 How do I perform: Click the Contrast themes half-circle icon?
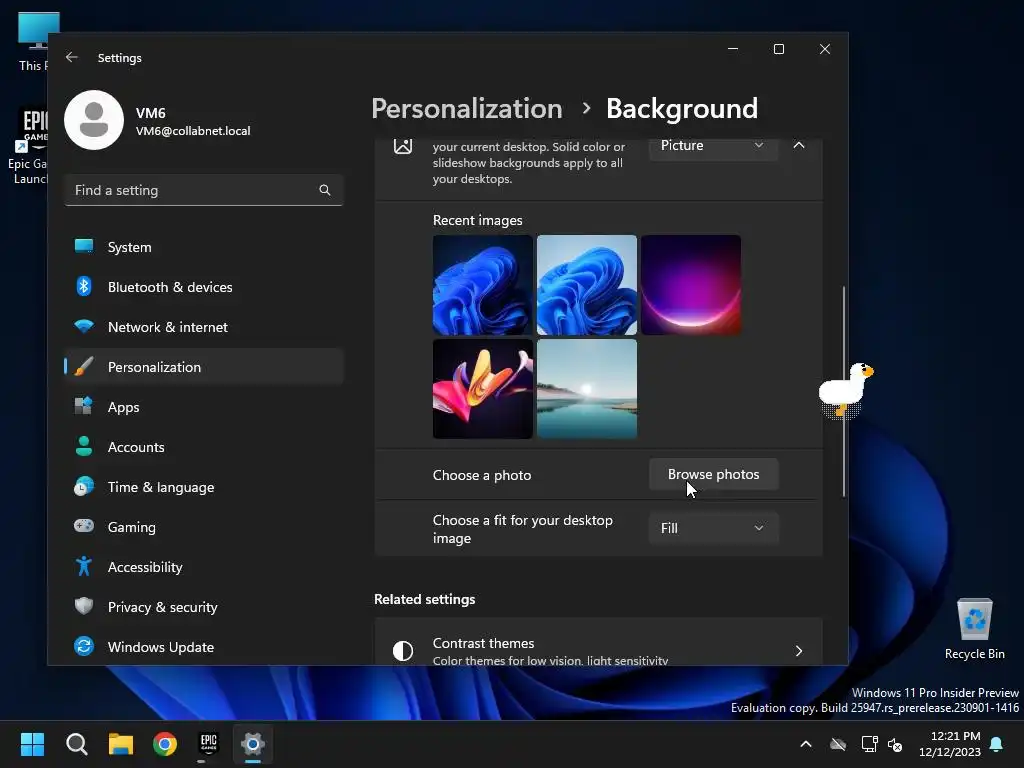[403, 650]
